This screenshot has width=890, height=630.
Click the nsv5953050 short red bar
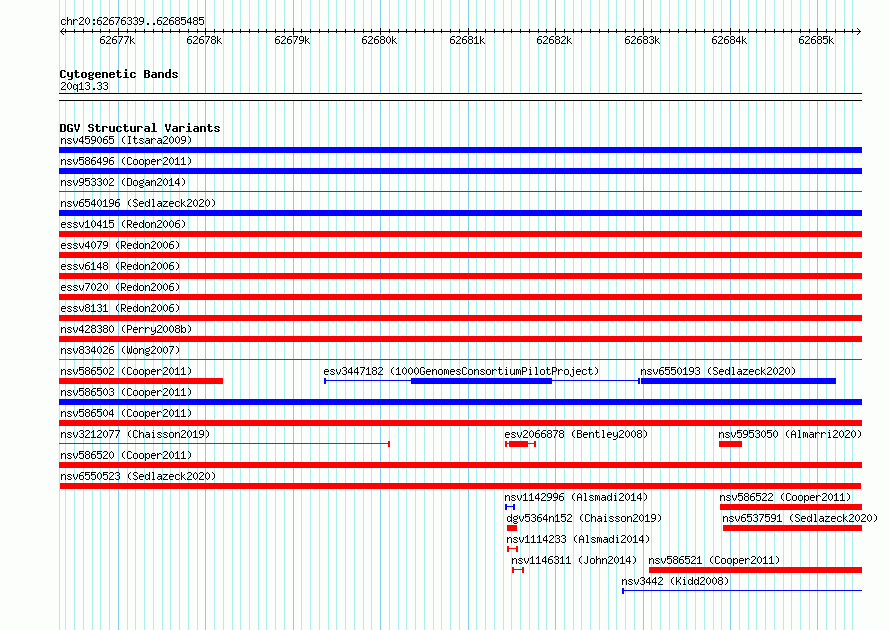point(731,444)
